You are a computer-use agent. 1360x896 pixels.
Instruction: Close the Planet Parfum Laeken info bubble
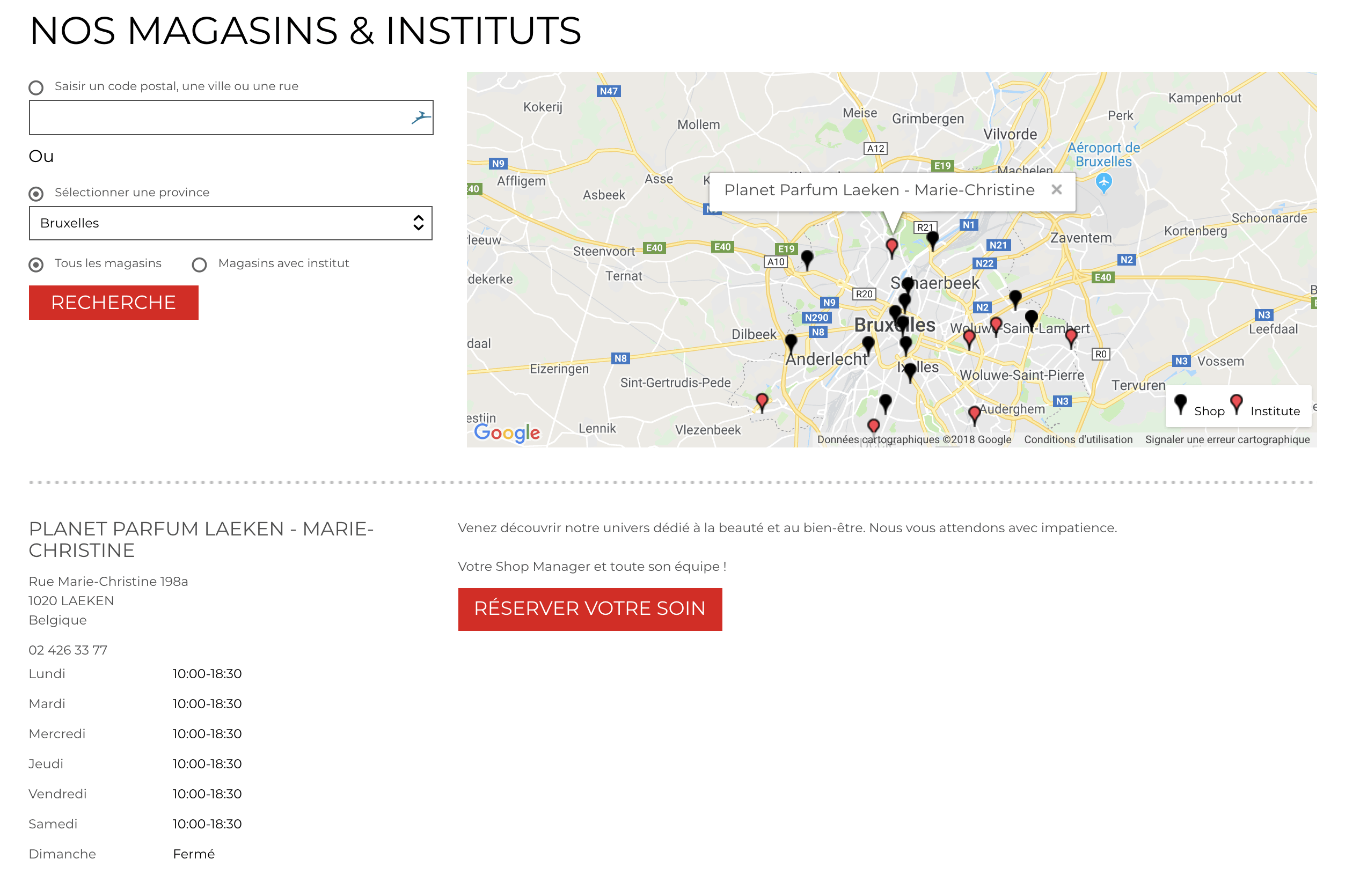[1056, 190]
